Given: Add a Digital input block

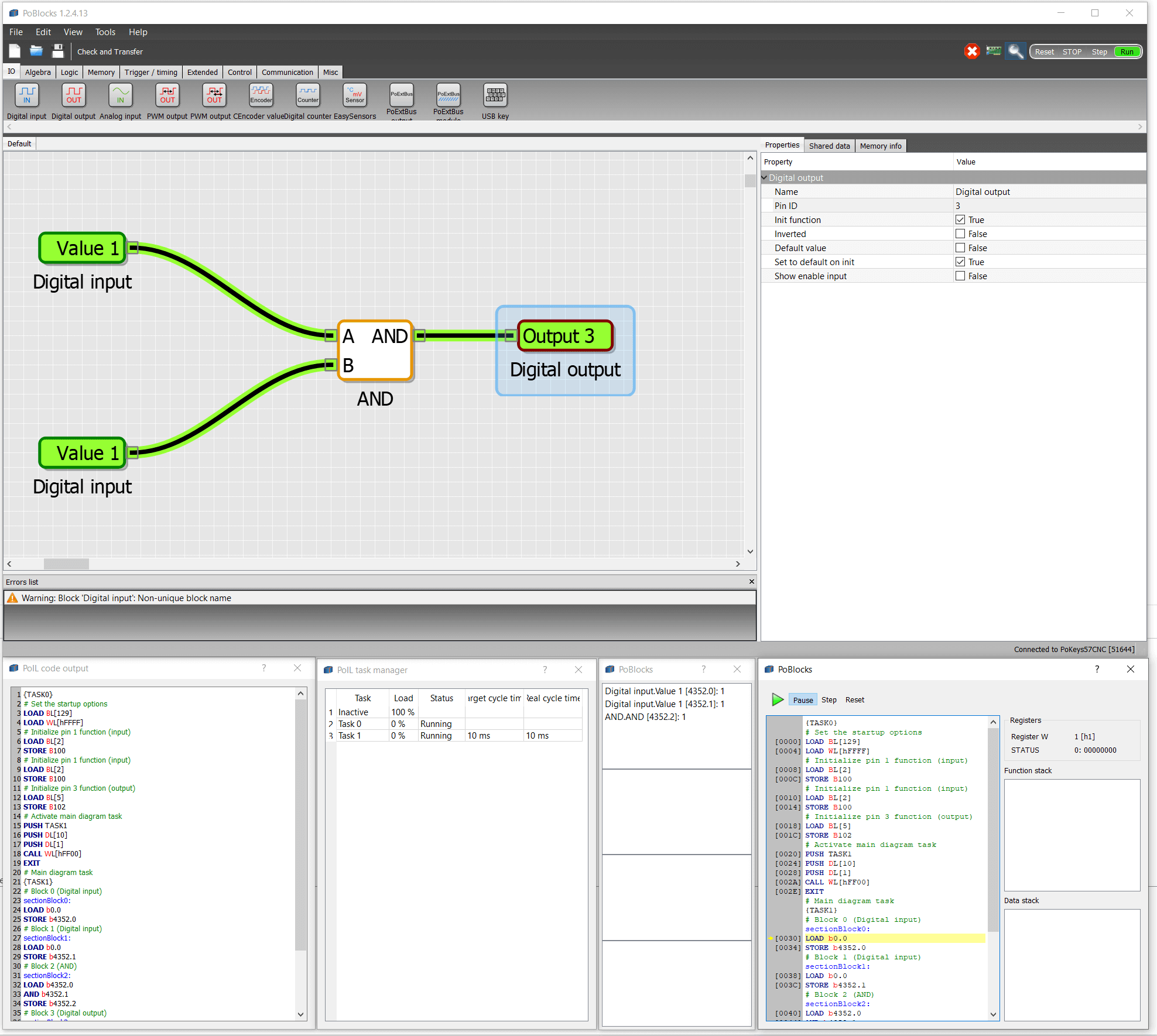Looking at the screenshot, I should click(27, 95).
